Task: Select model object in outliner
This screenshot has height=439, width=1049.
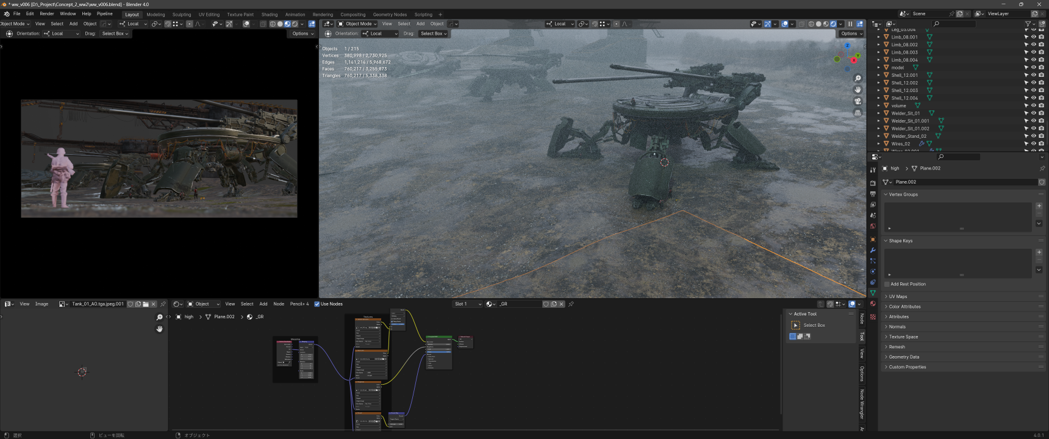Action: point(898,68)
